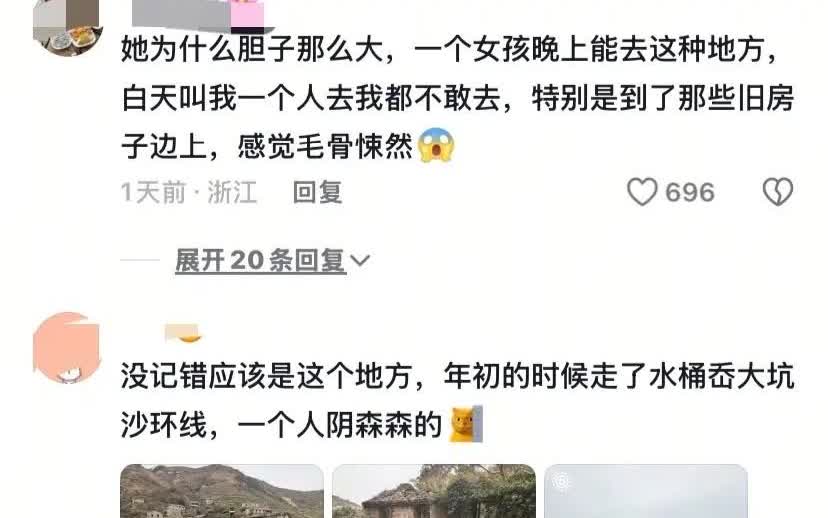The width and height of the screenshot is (828, 518).
Task: Tap the 1天前 · 浙江 timestamp
Action: (189, 192)
